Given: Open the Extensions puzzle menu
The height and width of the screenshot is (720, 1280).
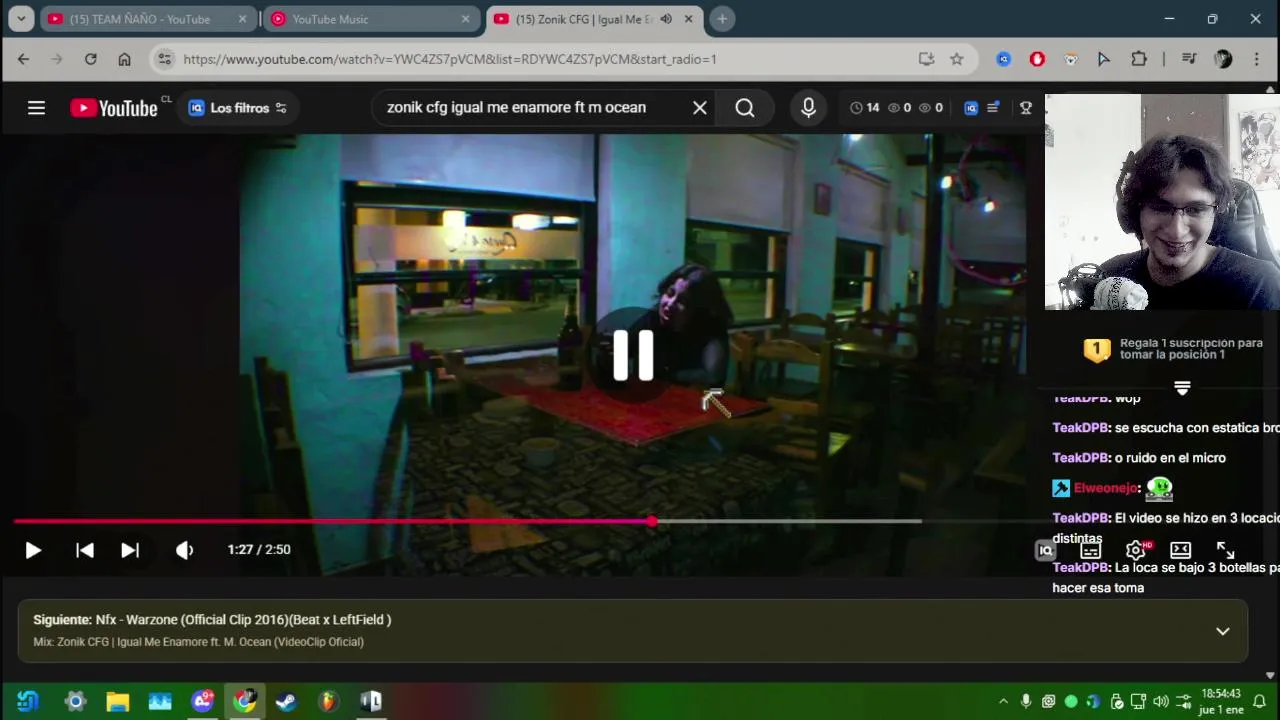Looking at the screenshot, I should click(1139, 59).
